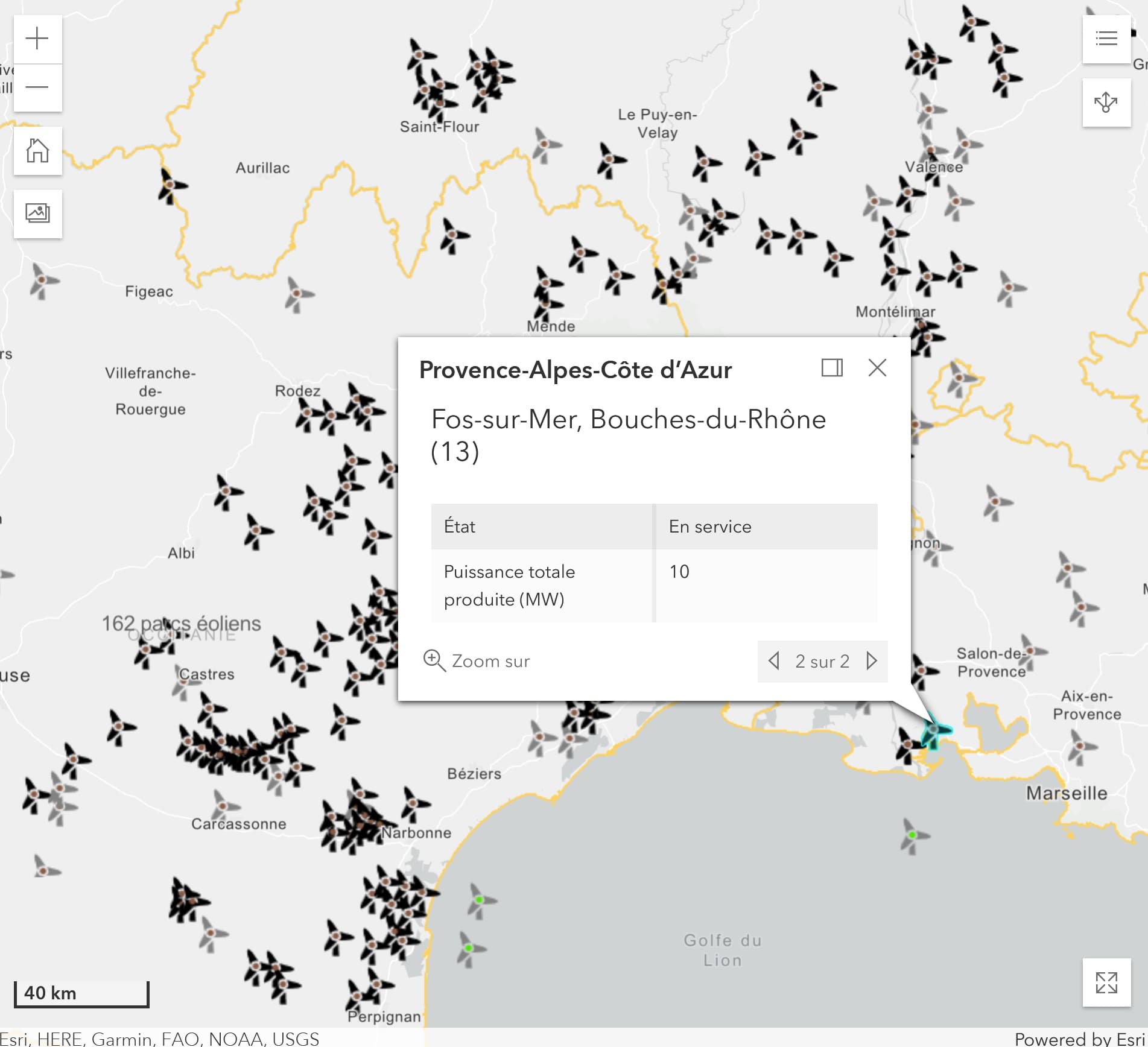
Task: Open the legend list panel
Action: point(1106,39)
